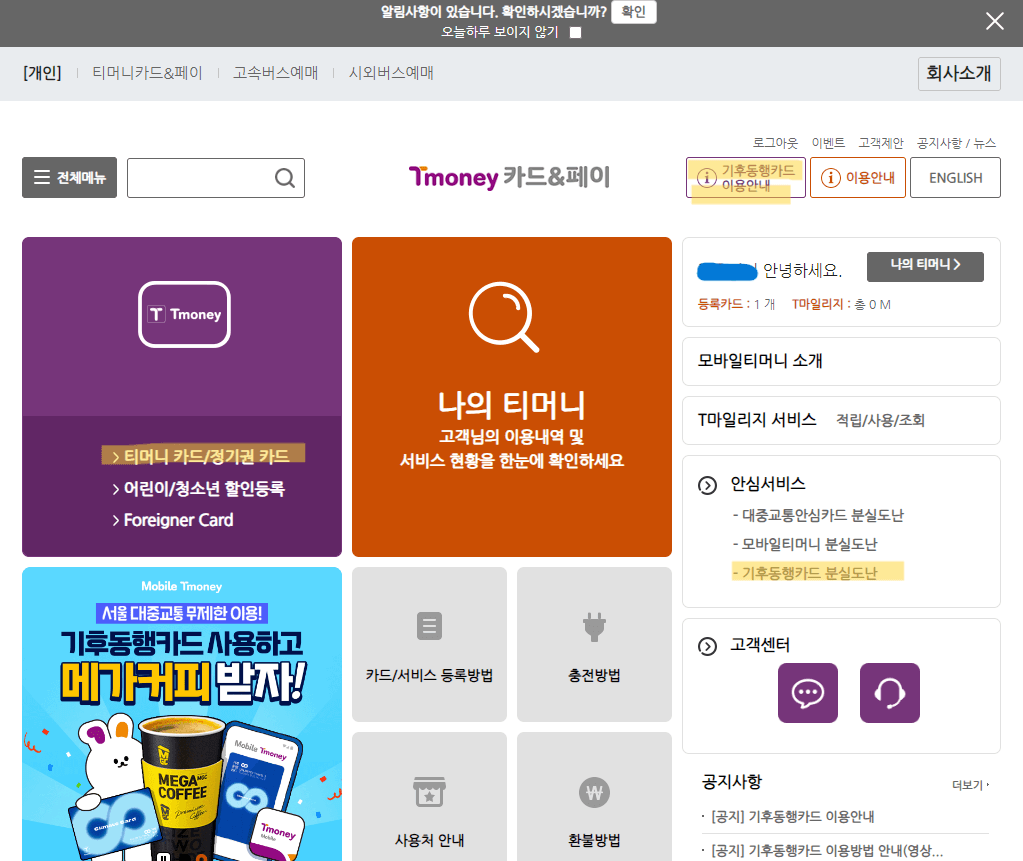Viewport: 1023px width, 861px height.
Task: Open 충전방법 label
Action: pos(594,675)
